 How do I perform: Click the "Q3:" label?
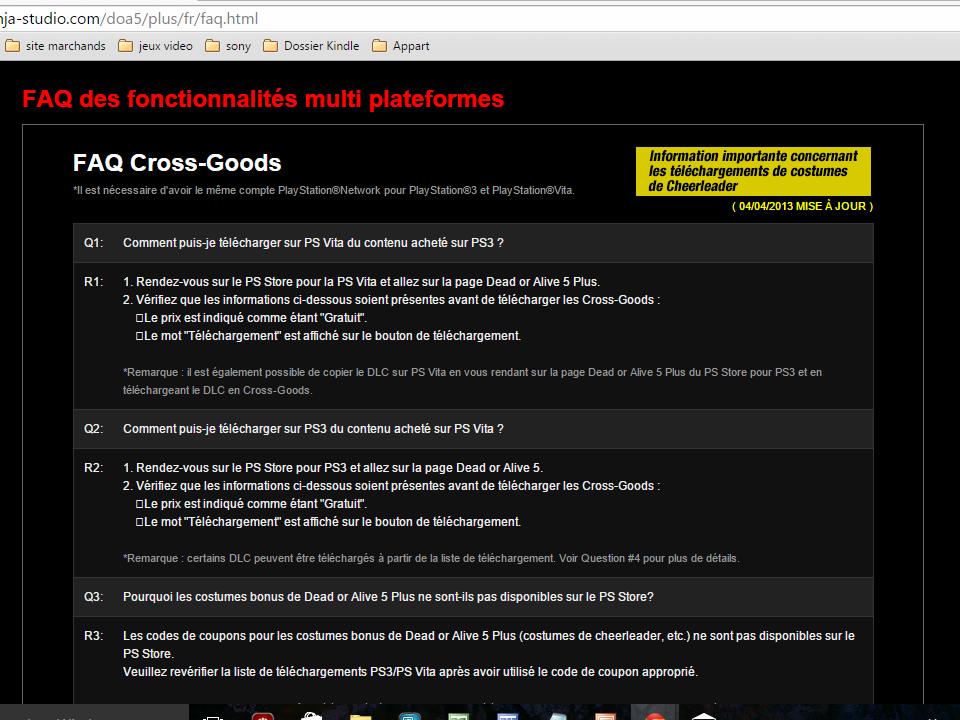tap(94, 597)
